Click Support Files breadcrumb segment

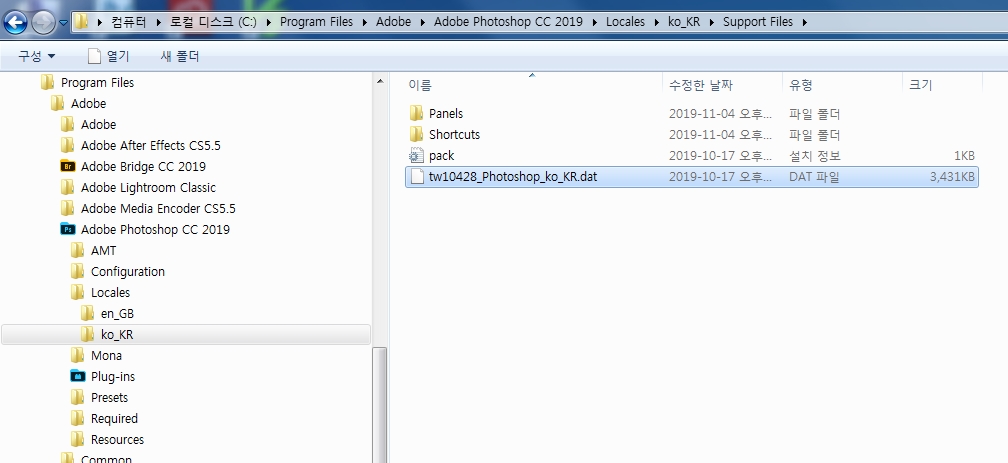click(758, 22)
